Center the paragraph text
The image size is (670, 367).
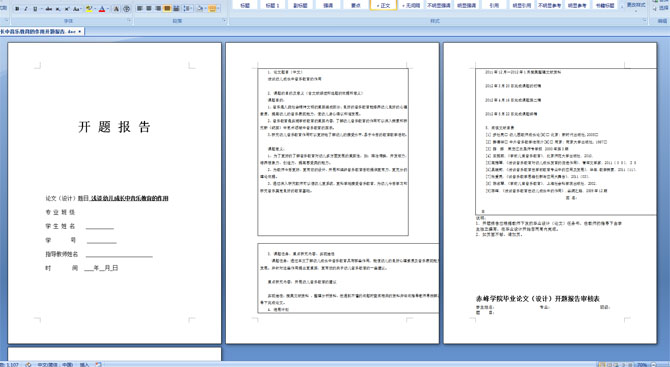[x=149, y=9]
